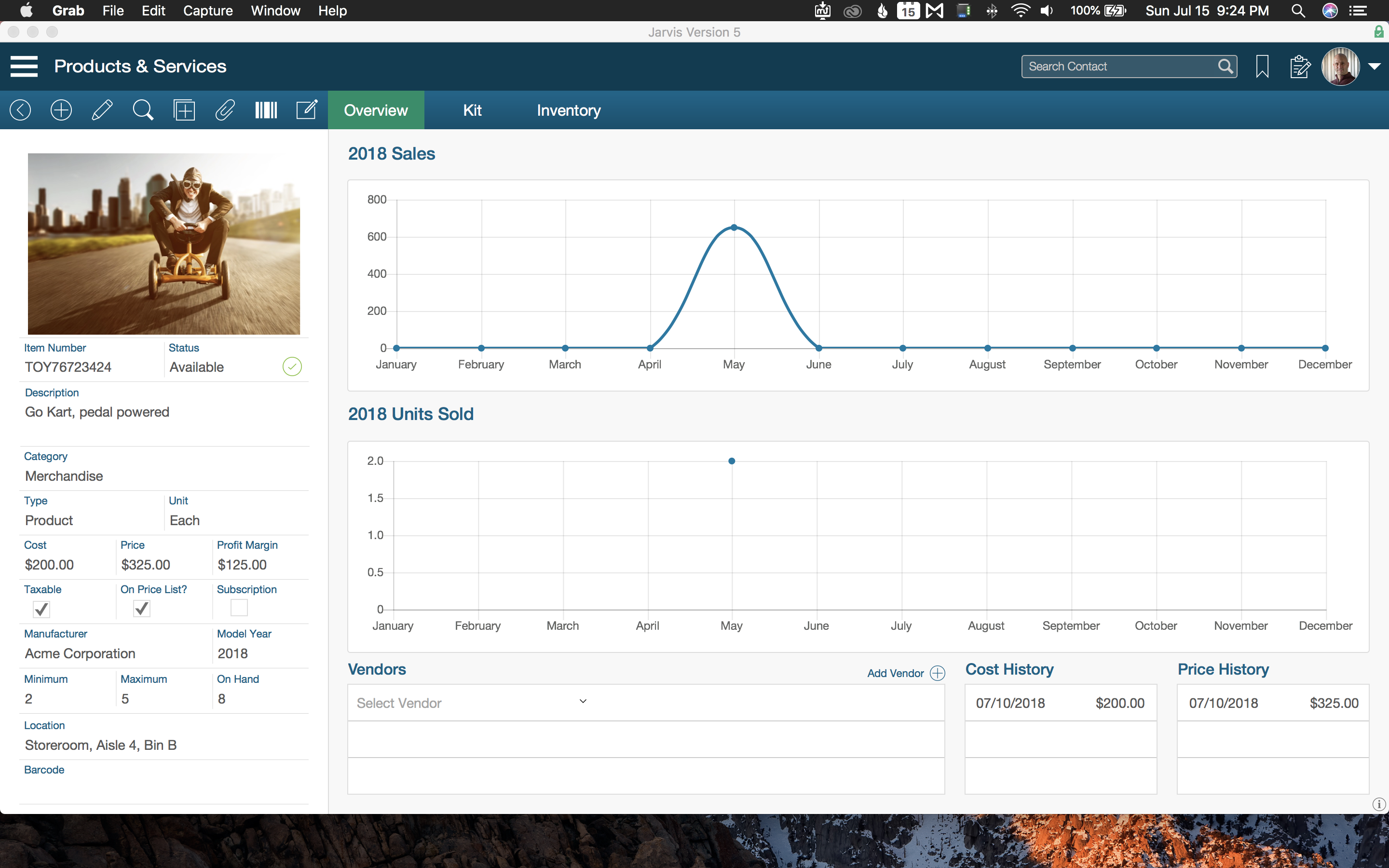Image resolution: width=1389 pixels, height=868 pixels.
Task: Click the bookmark icon in header
Action: 1262,67
